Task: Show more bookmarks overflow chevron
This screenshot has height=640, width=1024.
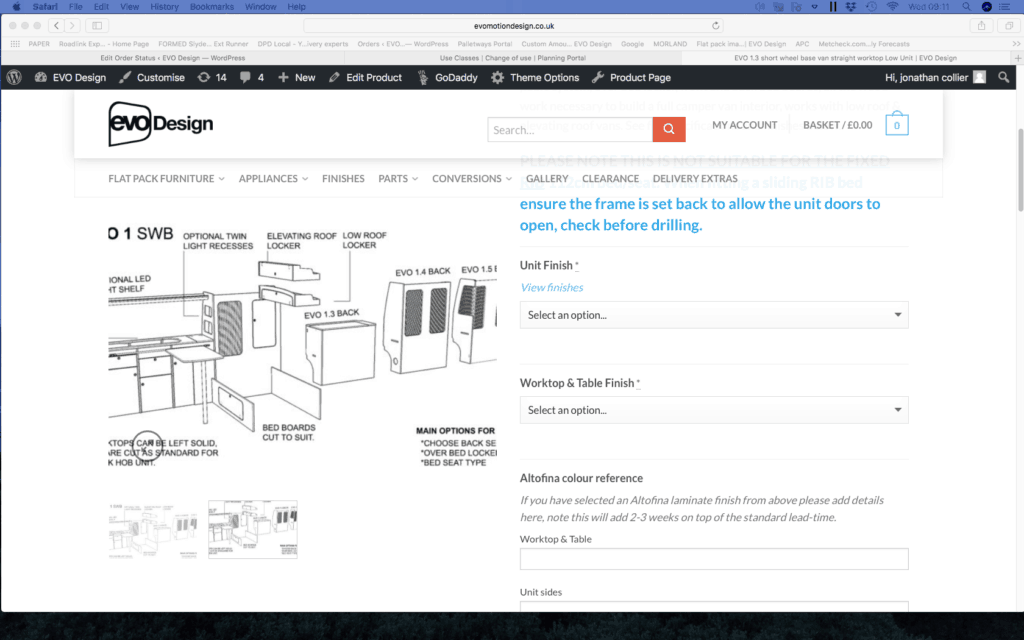Action: tap(1016, 44)
